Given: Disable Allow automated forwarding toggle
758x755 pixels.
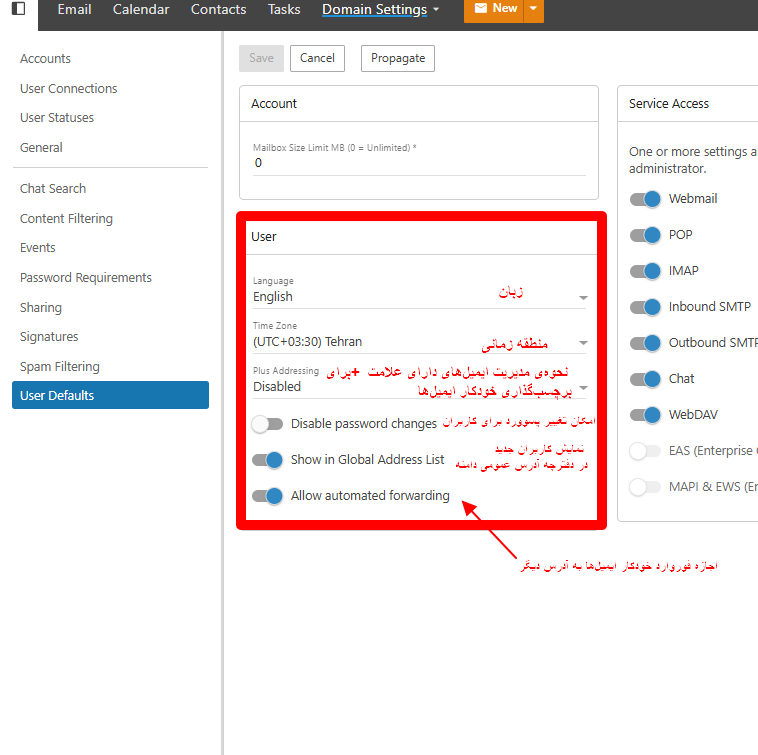Looking at the screenshot, I should [267, 496].
